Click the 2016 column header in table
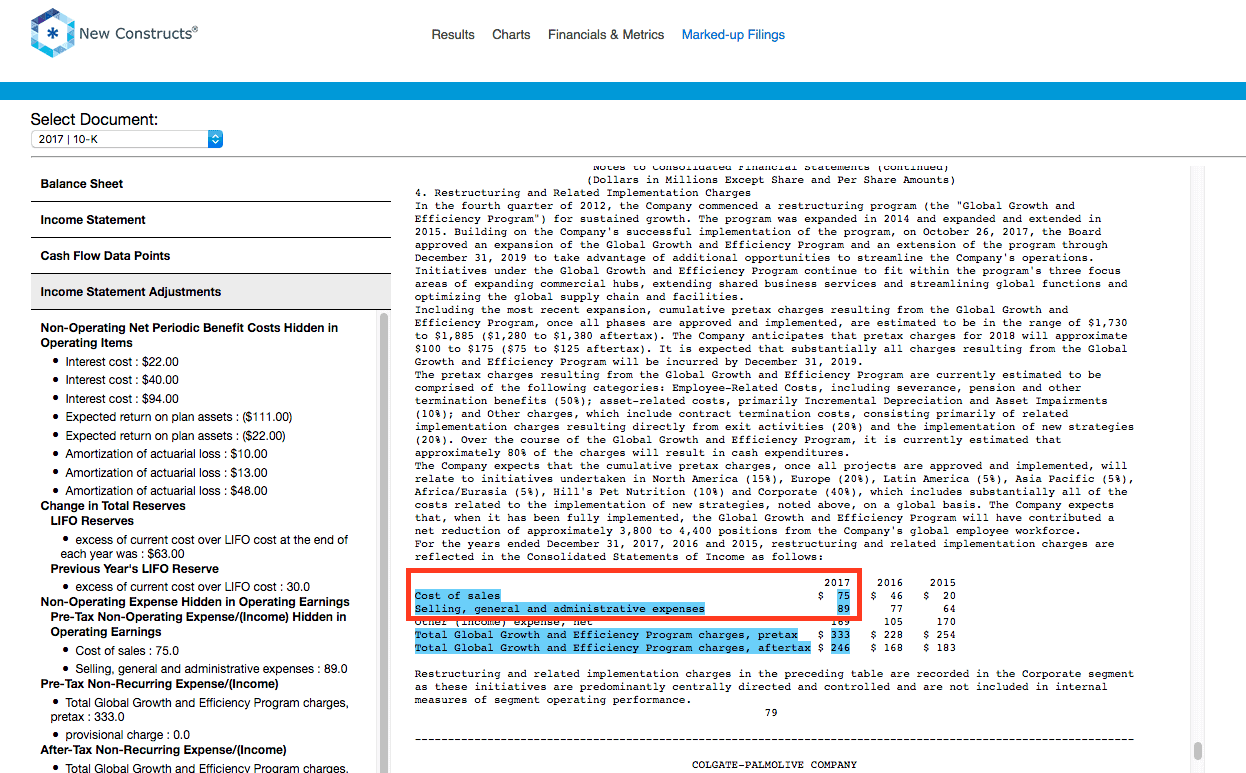Image resolution: width=1246 pixels, height=773 pixels. pos(890,582)
